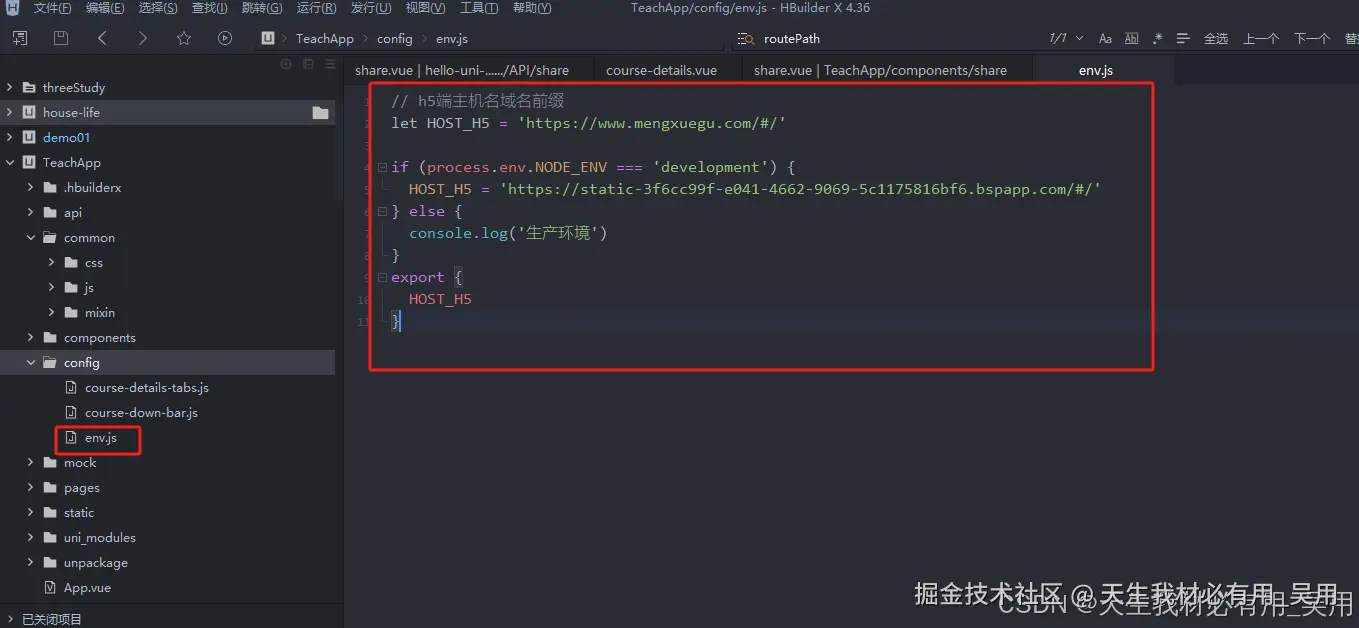Viewport: 1359px width, 628px height.
Task: Enable regex search with the .* icon
Action: [x=1157, y=38]
